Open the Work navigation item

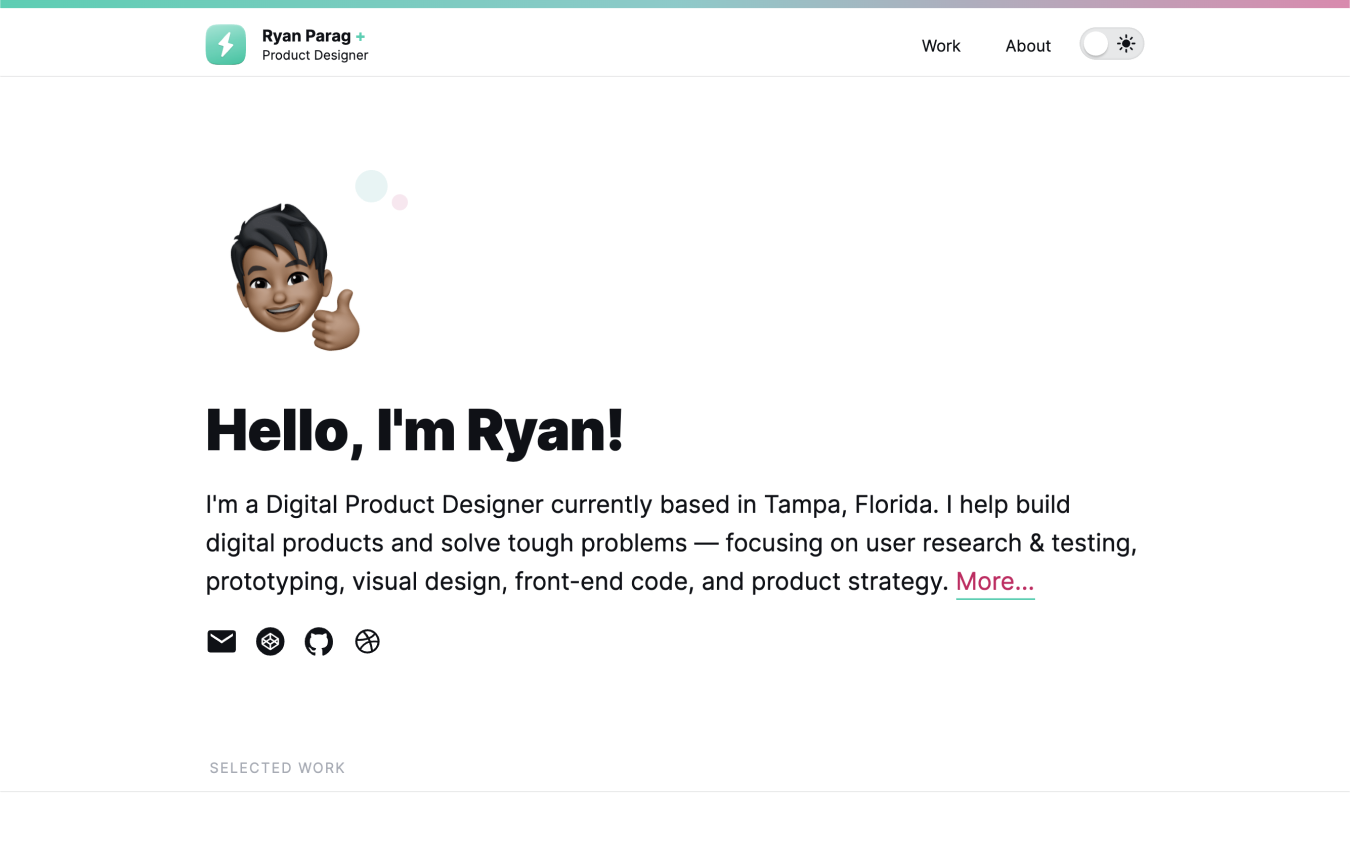[940, 45]
